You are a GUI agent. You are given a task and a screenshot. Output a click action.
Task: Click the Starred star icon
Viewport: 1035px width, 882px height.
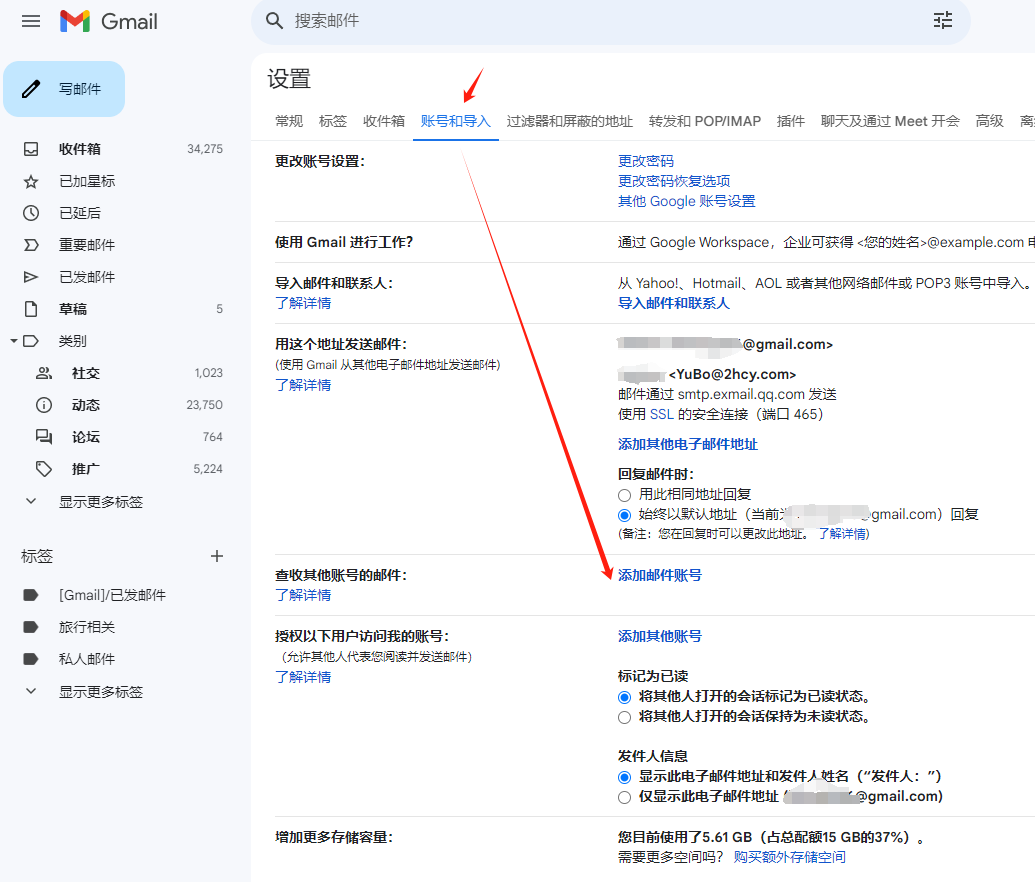(x=31, y=182)
